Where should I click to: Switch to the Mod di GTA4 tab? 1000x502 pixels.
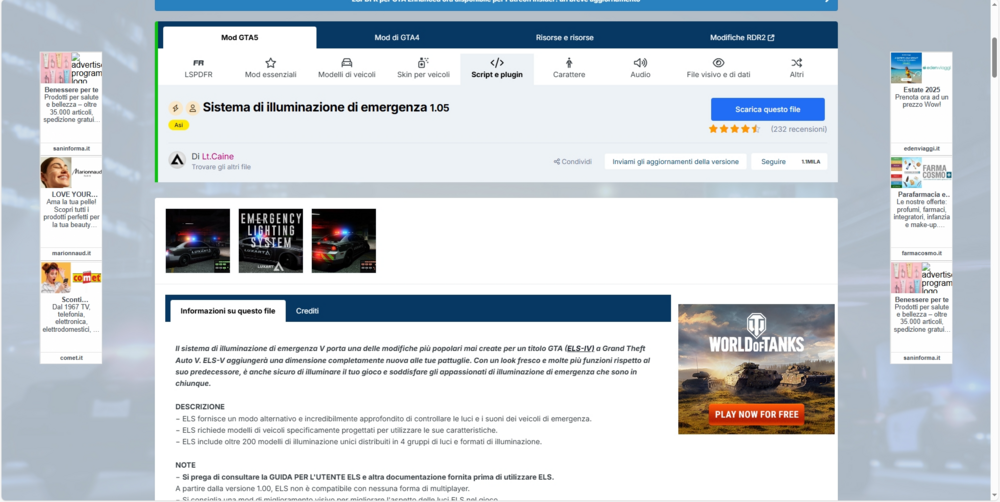point(397,38)
